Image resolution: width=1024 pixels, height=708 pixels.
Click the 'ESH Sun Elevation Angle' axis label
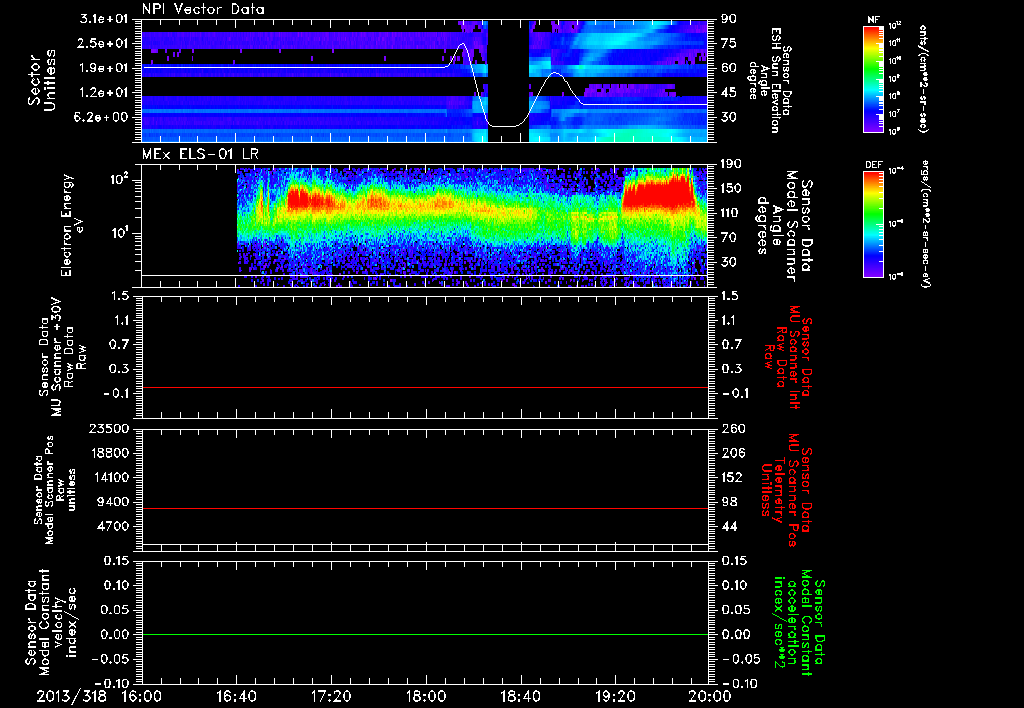pyautogui.click(x=769, y=80)
